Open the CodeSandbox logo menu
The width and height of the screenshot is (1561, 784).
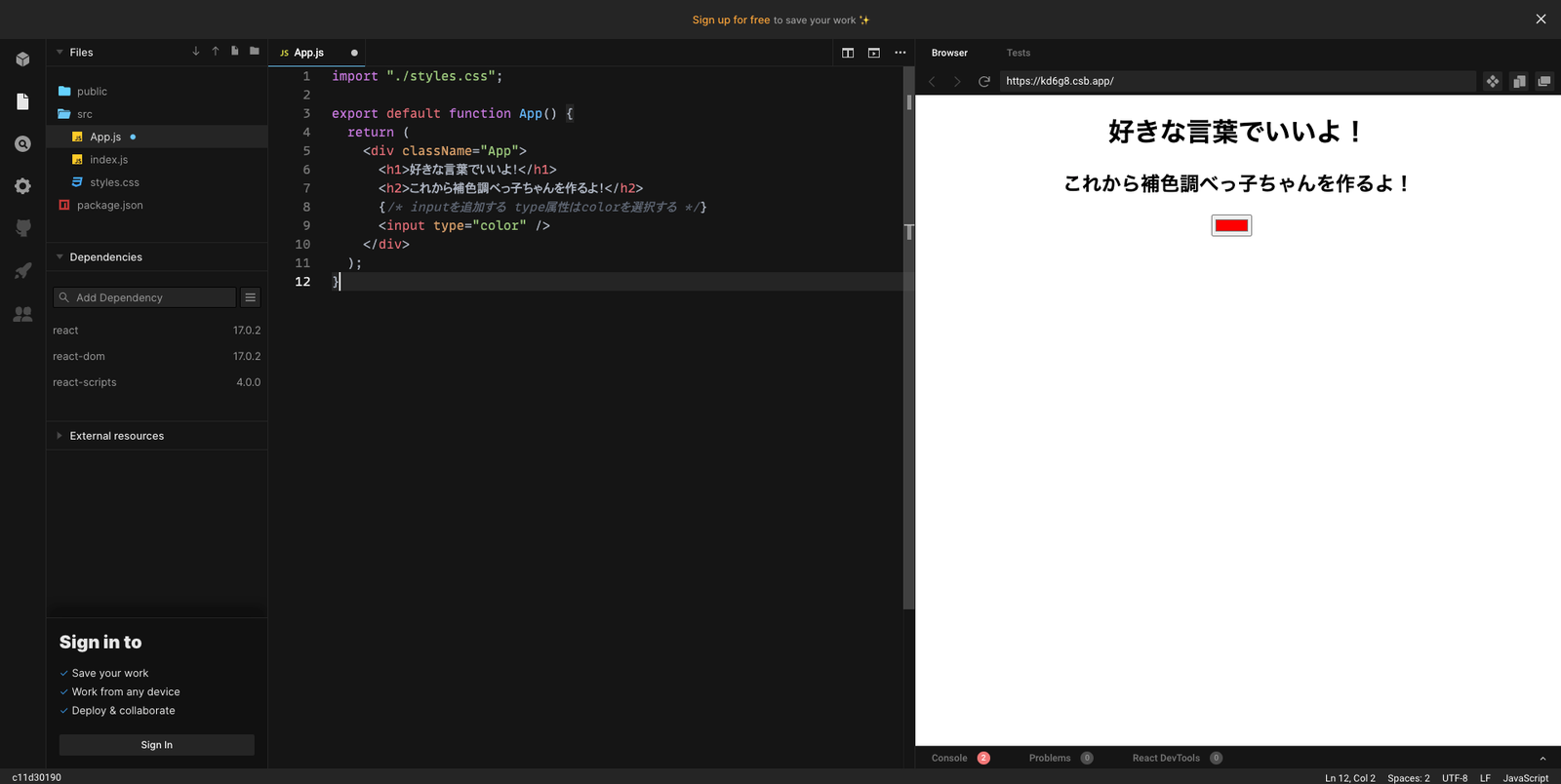click(22, 59)
